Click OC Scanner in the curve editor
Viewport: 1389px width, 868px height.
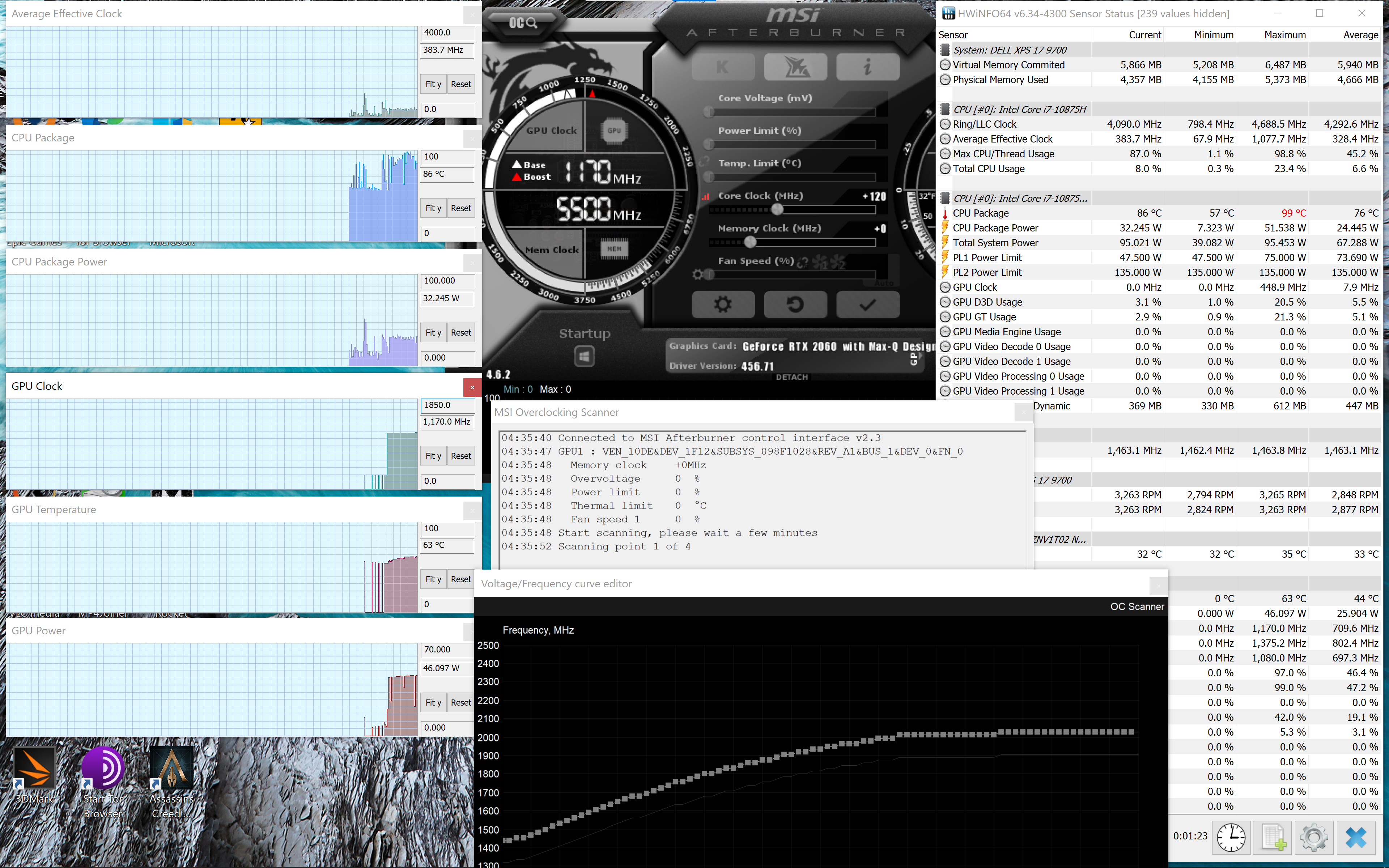1137,607
